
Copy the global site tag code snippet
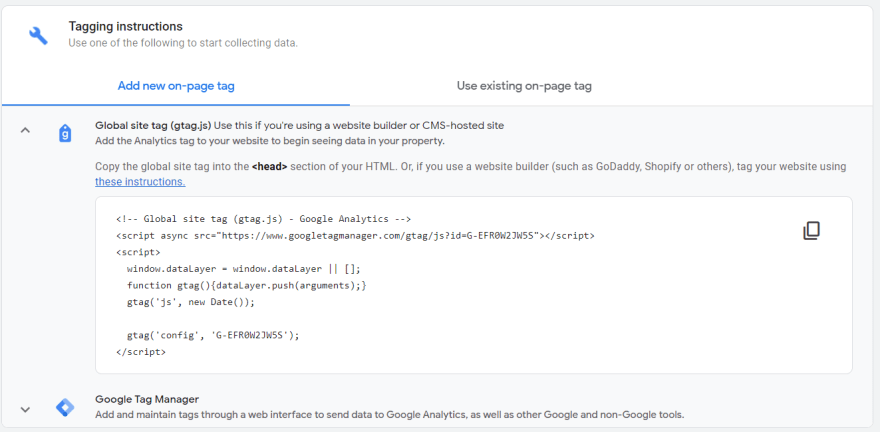812,231
